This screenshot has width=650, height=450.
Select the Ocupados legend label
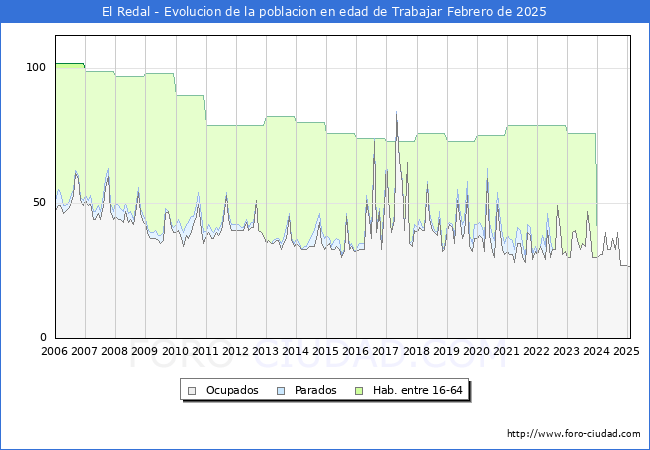232,390
